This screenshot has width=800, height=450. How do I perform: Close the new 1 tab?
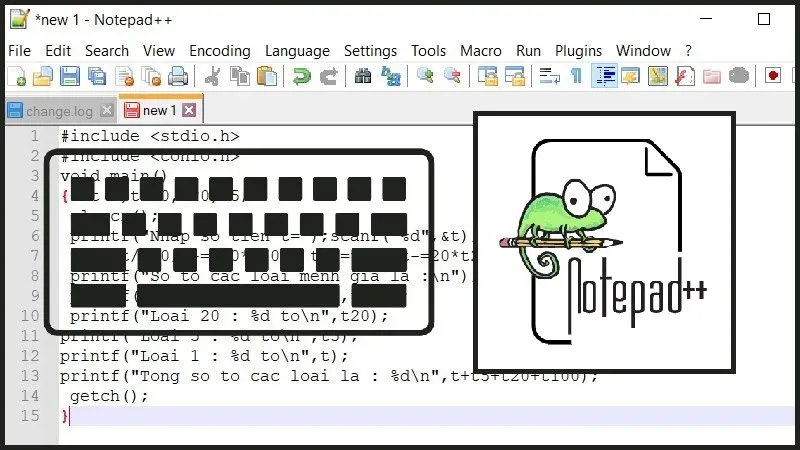tap(189, 110)
